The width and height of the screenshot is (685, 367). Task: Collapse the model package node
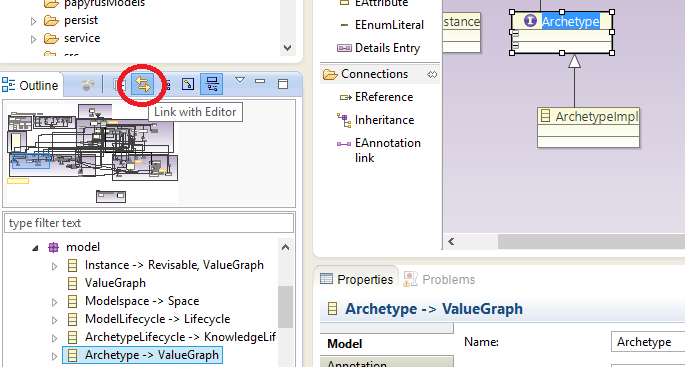click(x=35, y=248)
